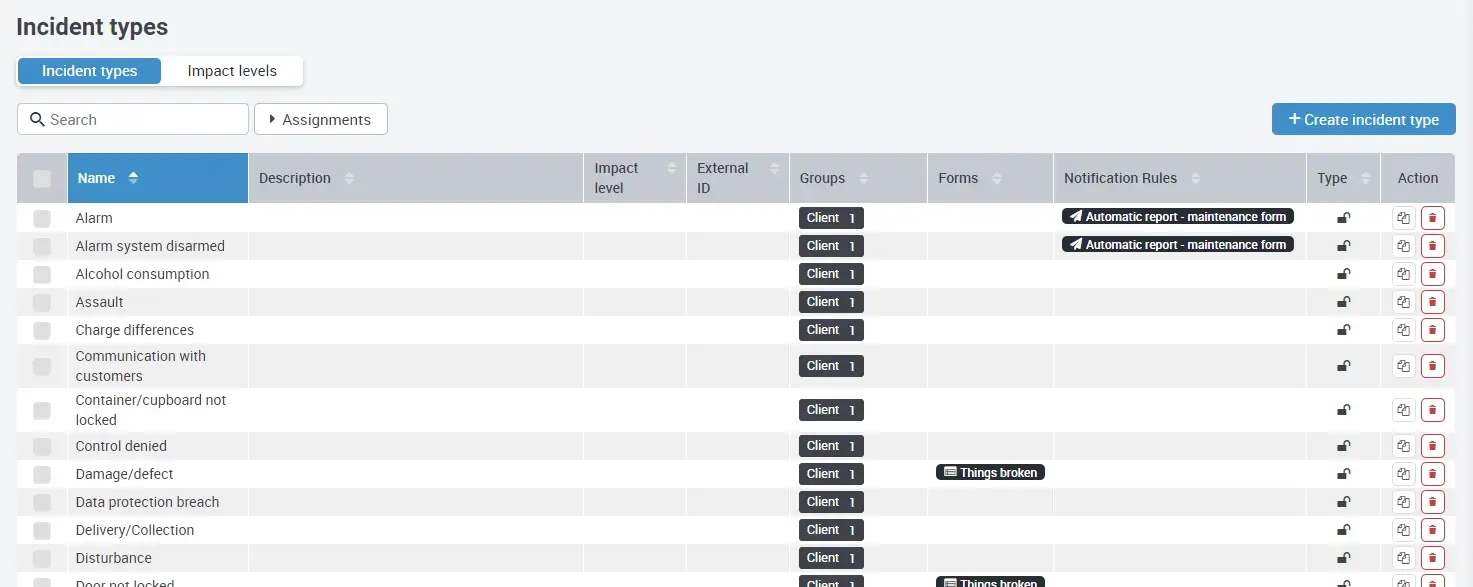Click unlocked padlock icon in Alcohol consumption row

pos(1343,274)
